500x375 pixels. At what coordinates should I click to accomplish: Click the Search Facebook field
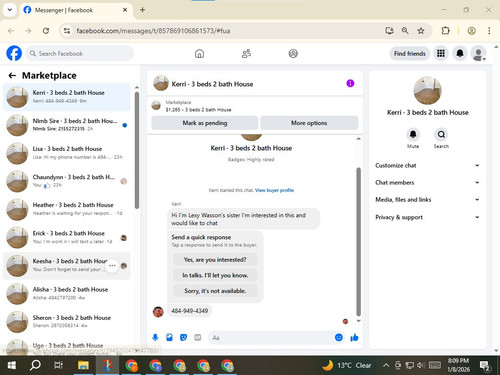[80, 53]
